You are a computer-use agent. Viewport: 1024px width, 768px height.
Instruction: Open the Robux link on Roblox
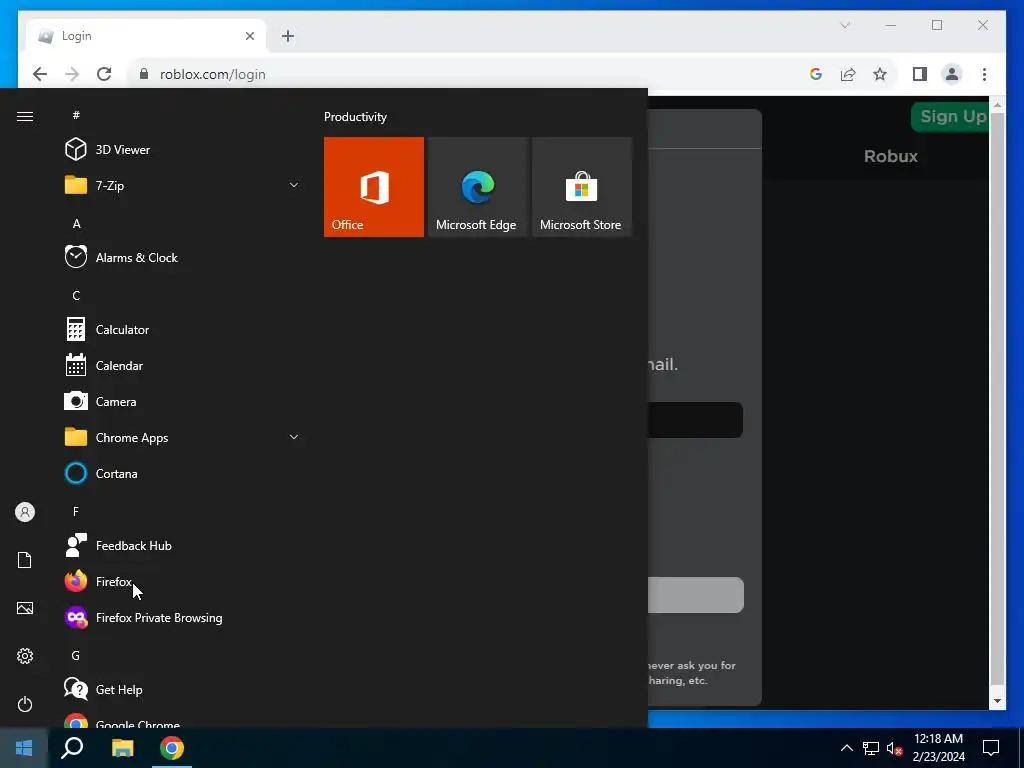click(x=891, y=156)
